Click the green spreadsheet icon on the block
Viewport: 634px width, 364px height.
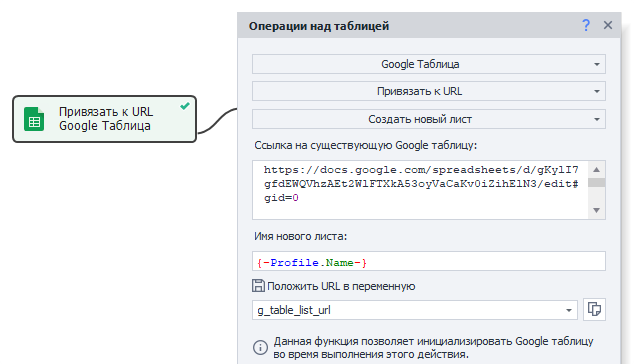(34, 119)
